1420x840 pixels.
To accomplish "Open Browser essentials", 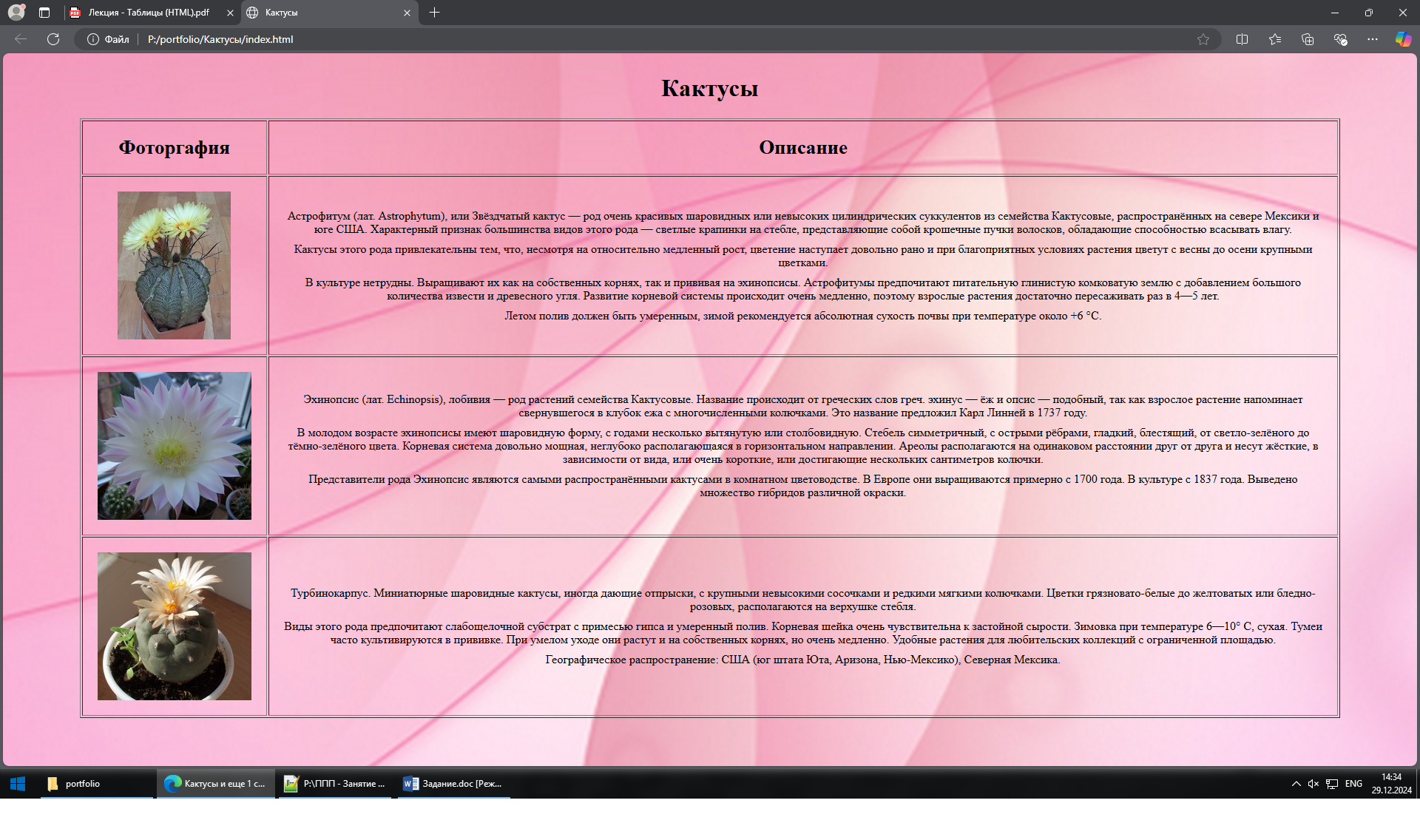I will coord(1340,39).
